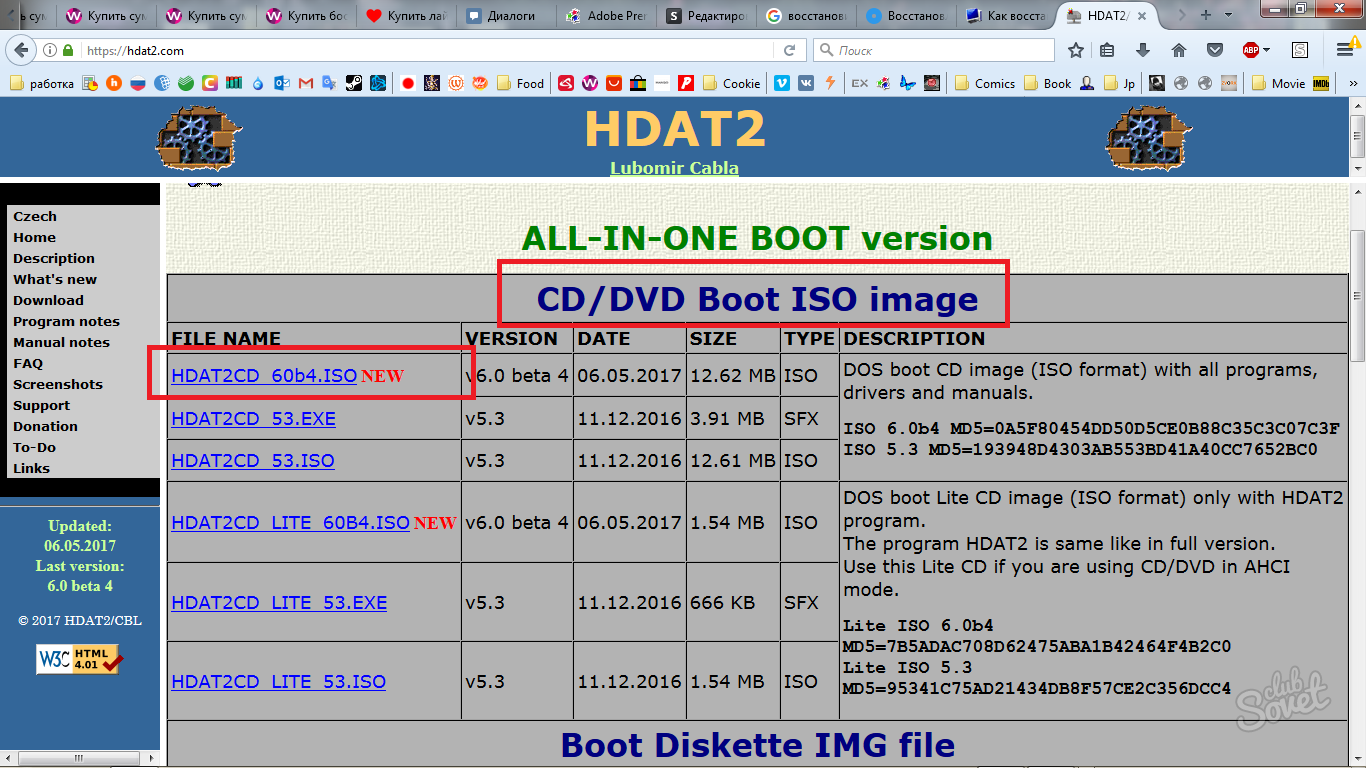Switch to the Диалоги tab

tap(506, 16)
